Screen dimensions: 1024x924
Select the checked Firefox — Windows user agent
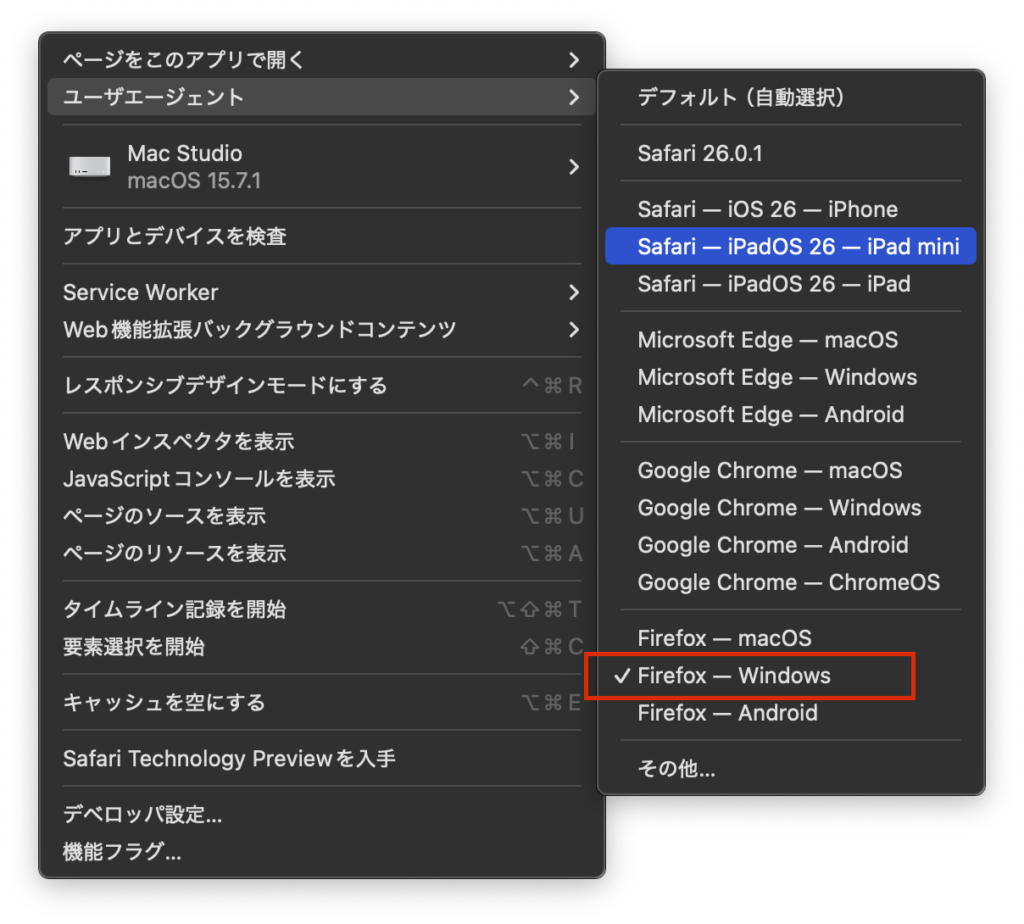click(x=734, y=676)
